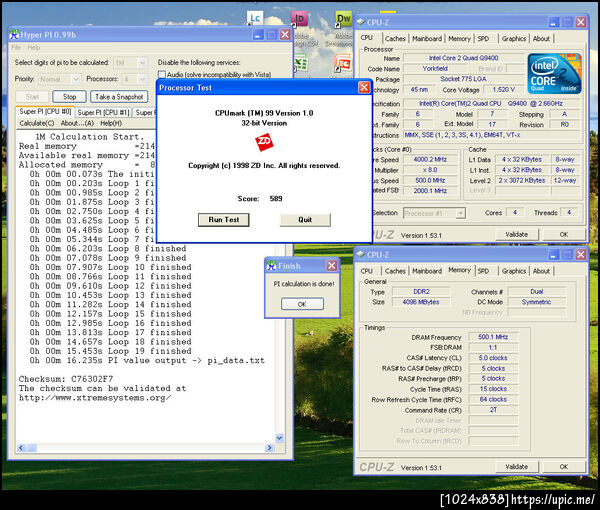
Task: Click the bottom CPU-Z title bar icon
Action: coord(360,254)
